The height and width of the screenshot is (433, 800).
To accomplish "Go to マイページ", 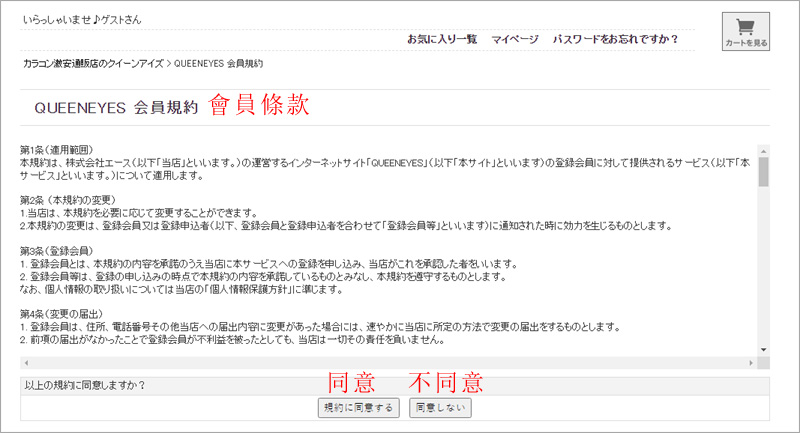I will pos(514,39).
